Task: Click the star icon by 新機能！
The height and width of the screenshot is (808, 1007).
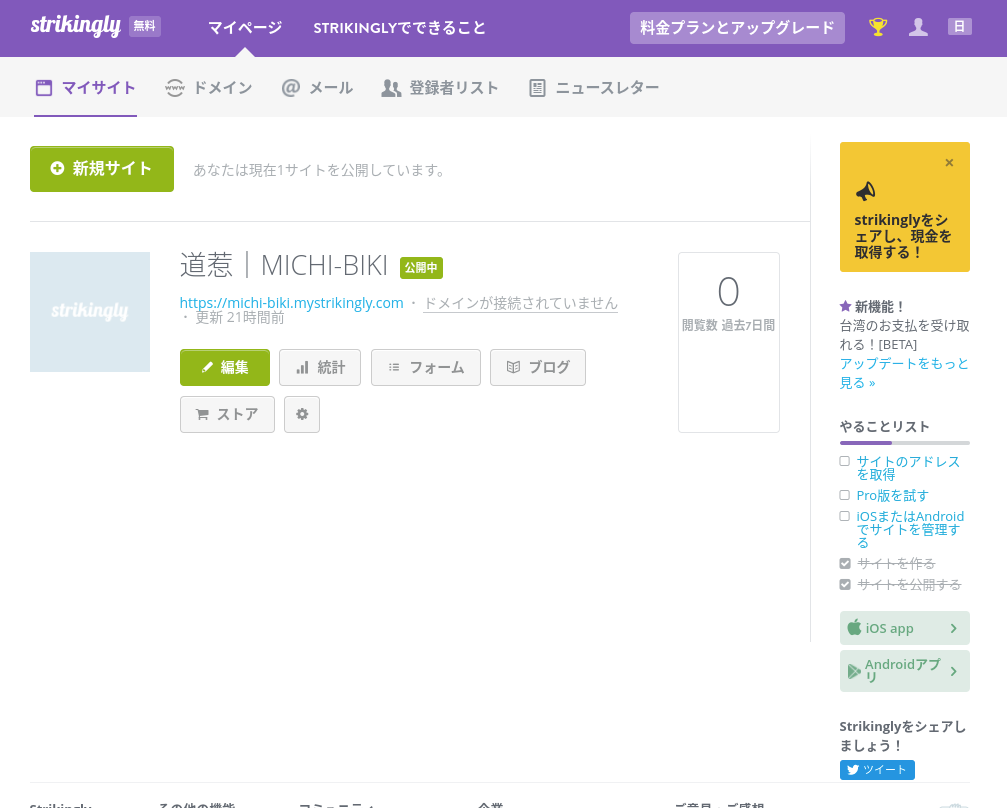Action: (x=845, y=306)
